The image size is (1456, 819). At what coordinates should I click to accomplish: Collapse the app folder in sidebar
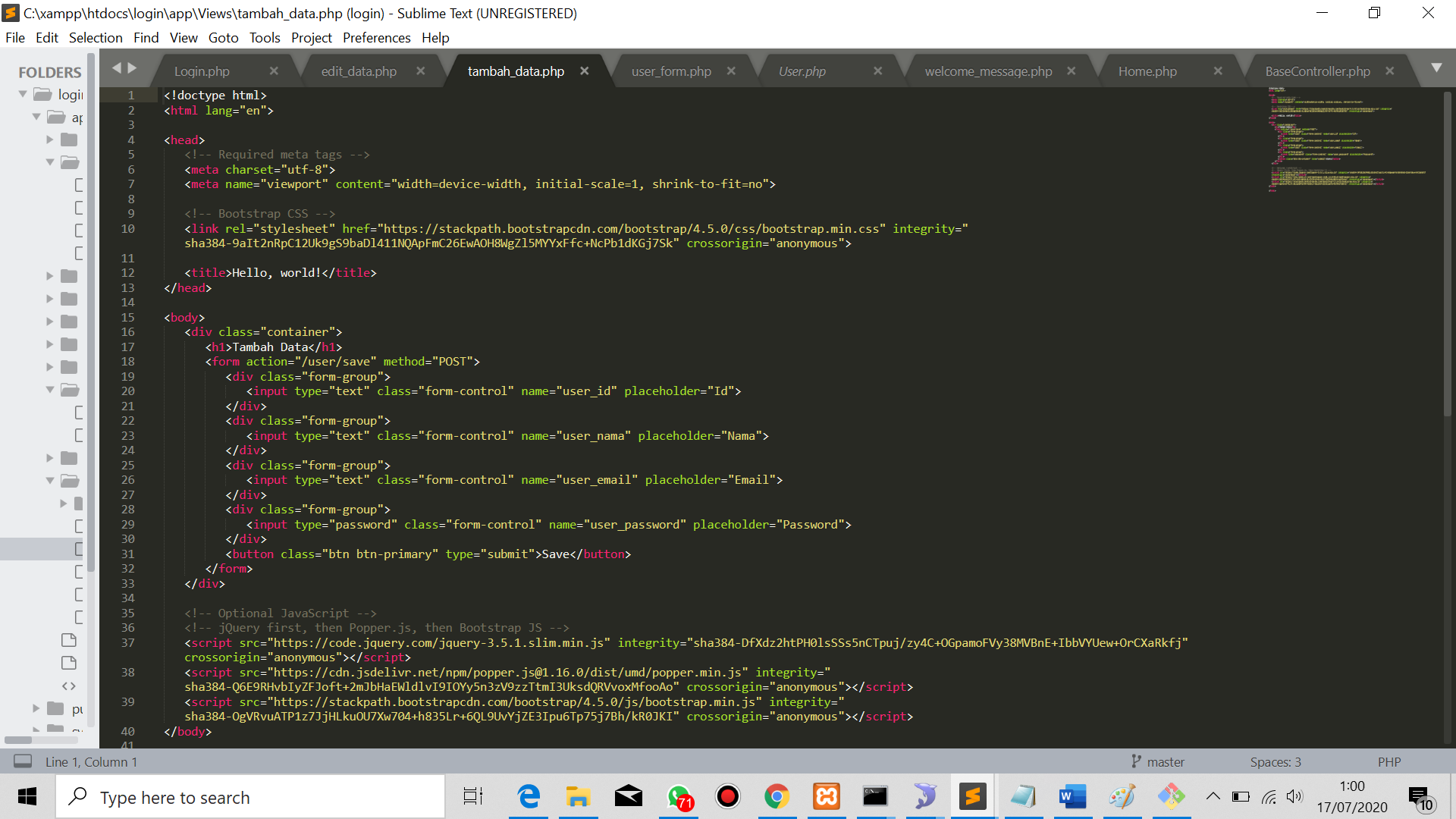tap(36, 117)
